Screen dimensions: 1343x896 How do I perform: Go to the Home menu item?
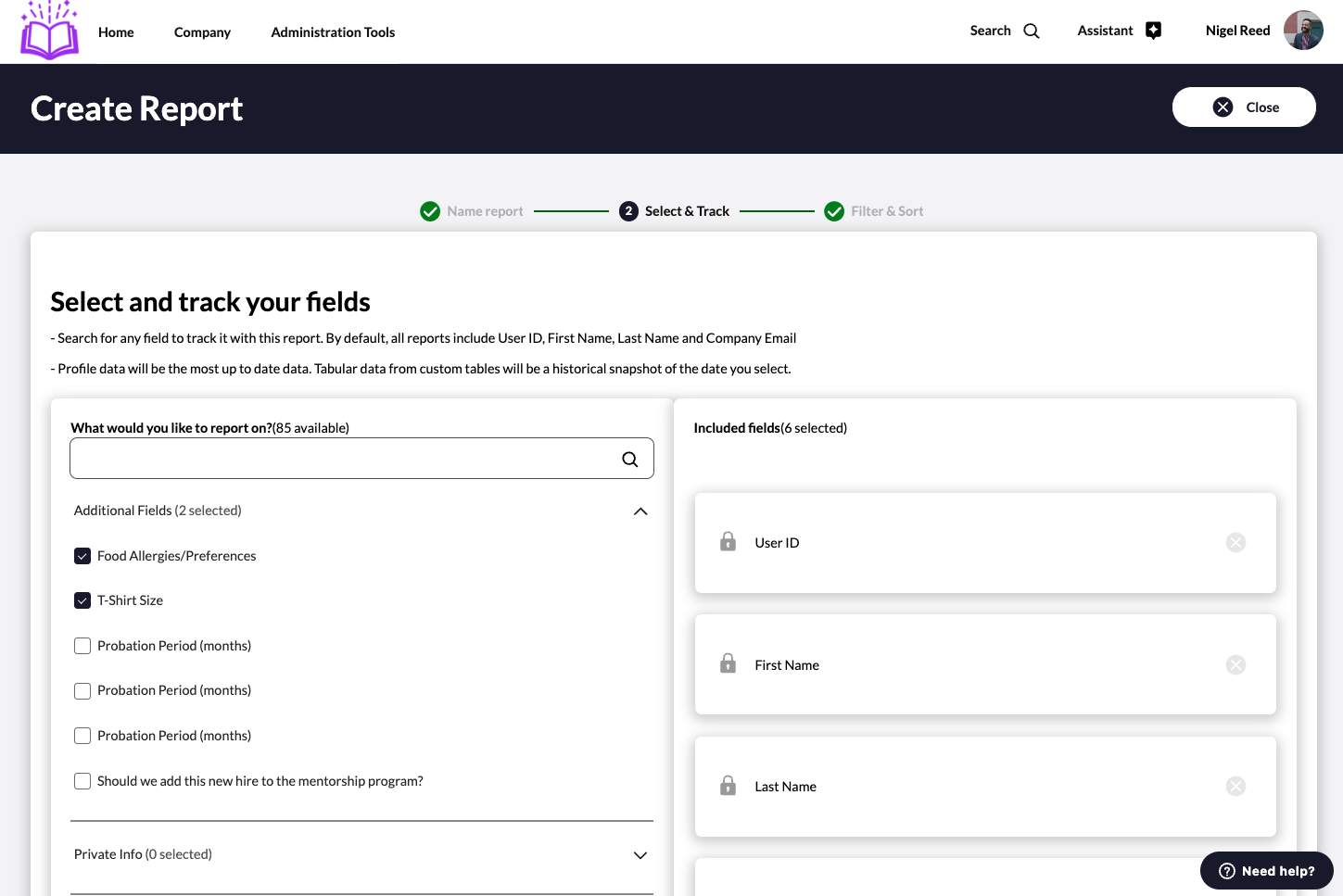point(116,32)
